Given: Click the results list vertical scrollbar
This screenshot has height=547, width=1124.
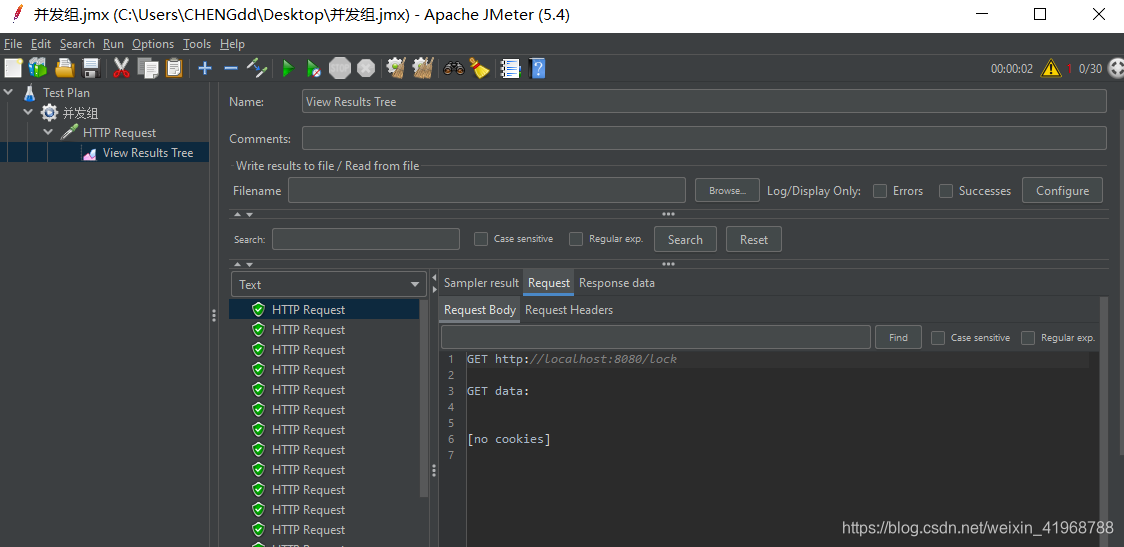Looking at the screenshot, I should (424, 398).
